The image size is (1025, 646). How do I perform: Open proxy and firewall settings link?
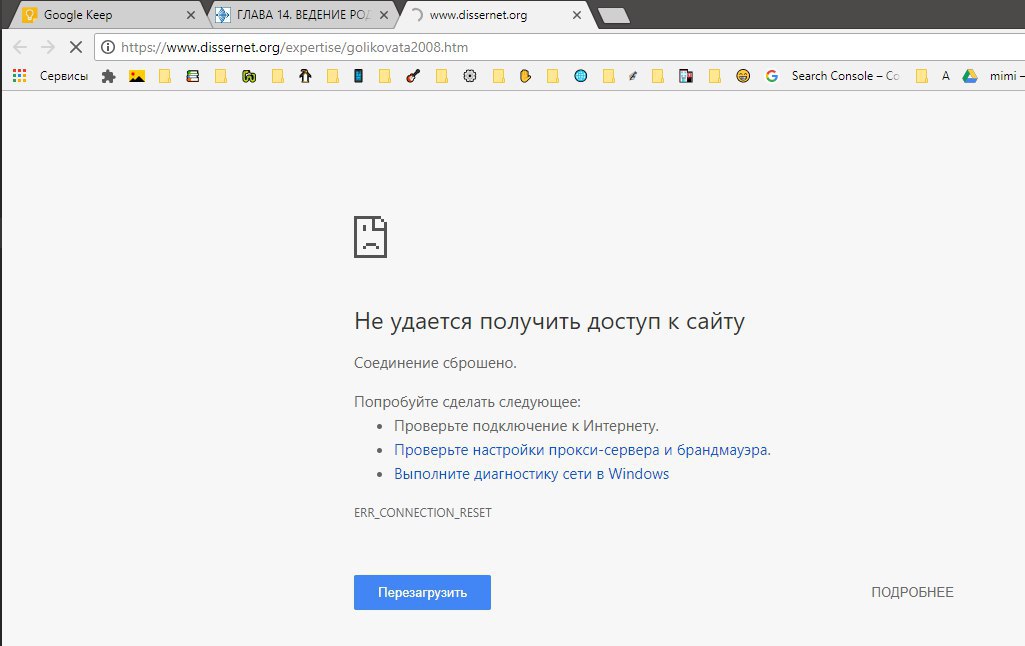582,450
